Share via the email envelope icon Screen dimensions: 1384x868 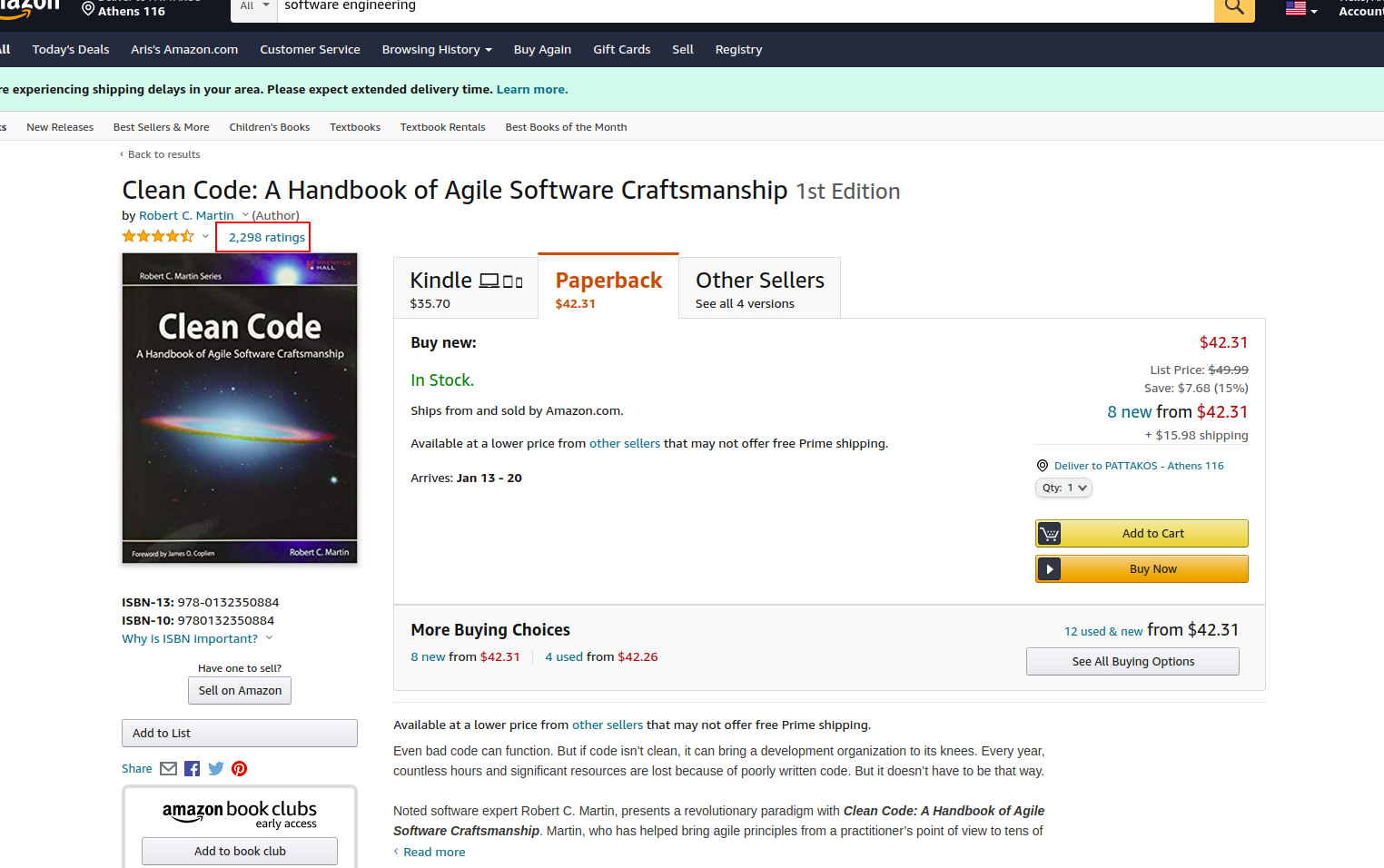click(x=169, y=769)
